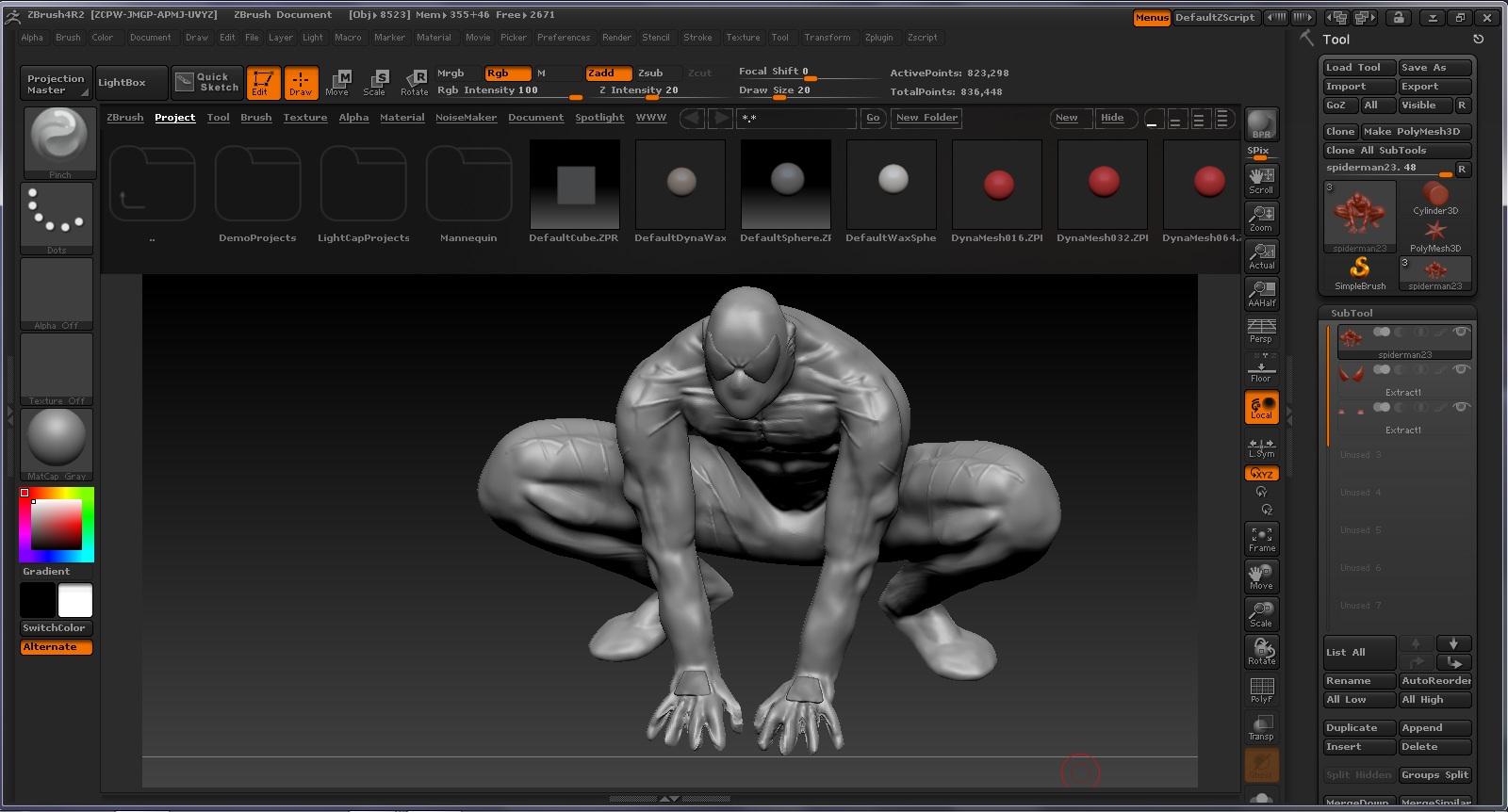Click the SwitchColor button

coord(57,628)
